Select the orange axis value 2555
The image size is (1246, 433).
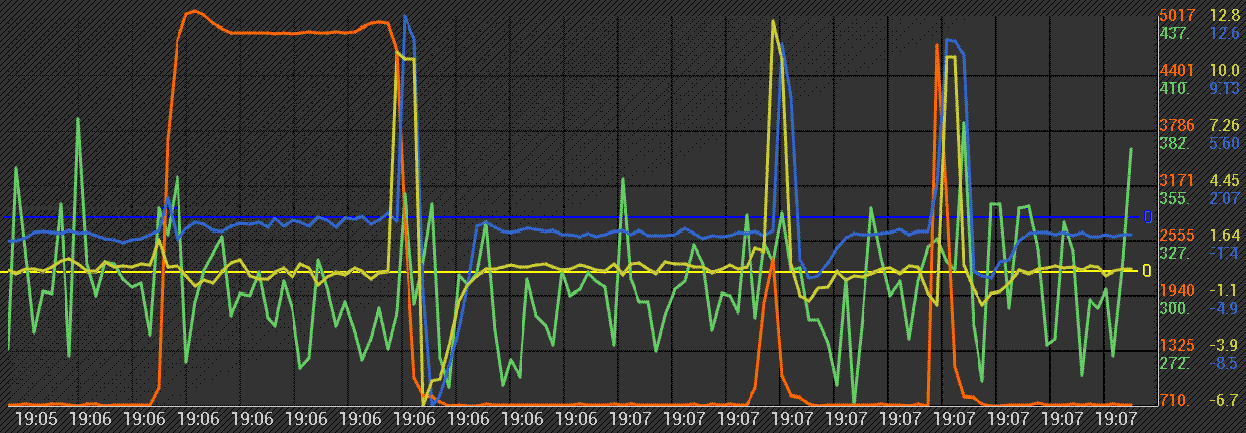[1176, 235]
